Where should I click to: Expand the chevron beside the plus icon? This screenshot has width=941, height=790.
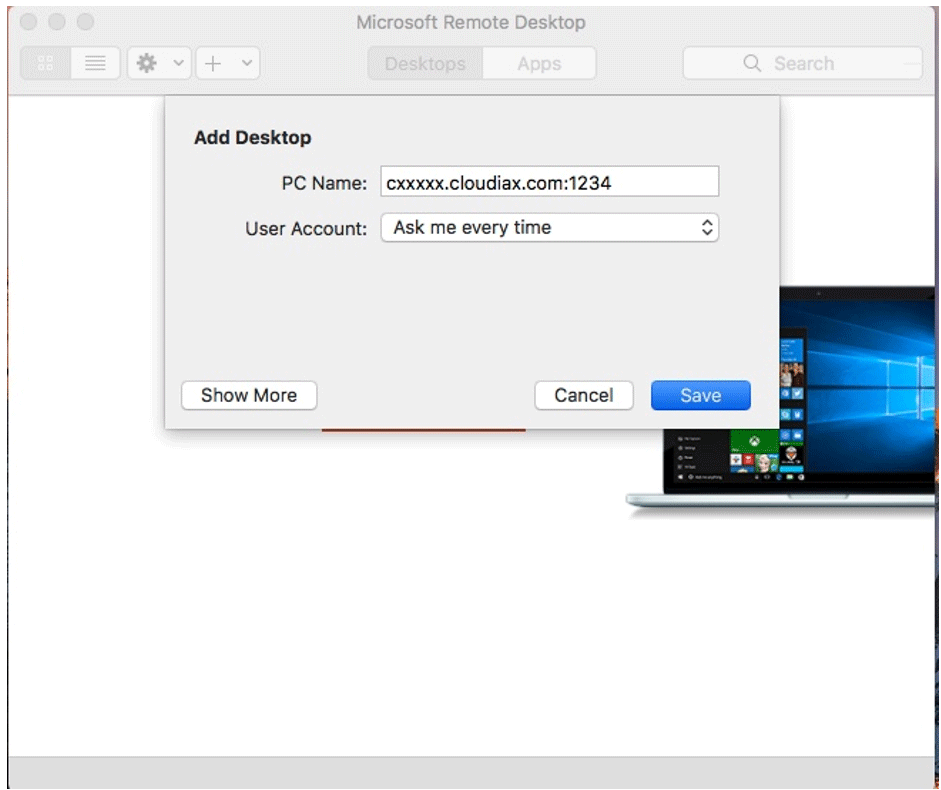[x=247, y=62]
